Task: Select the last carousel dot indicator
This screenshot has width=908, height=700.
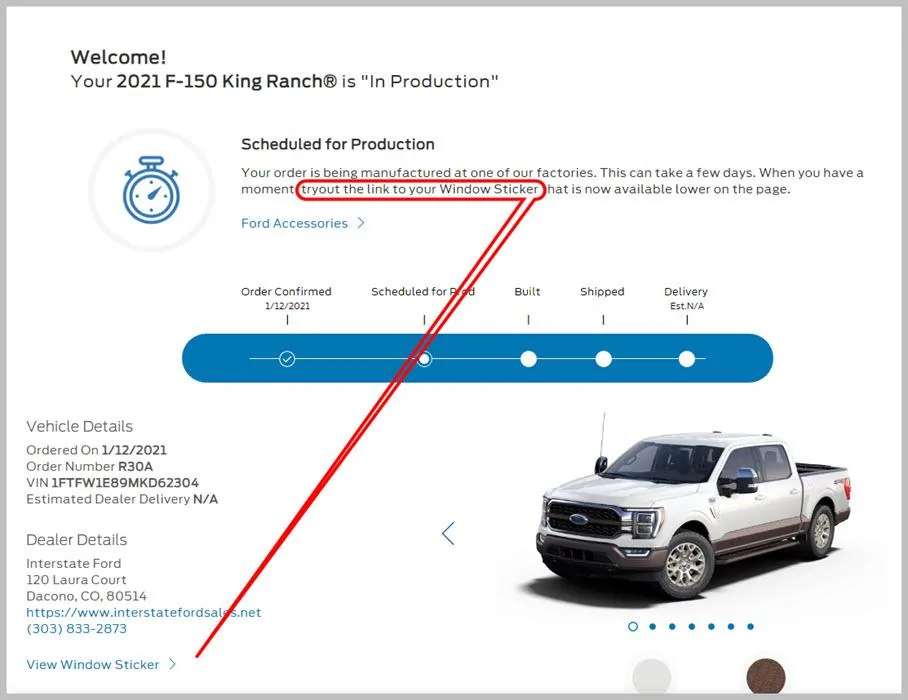Action: click(748, 627)
